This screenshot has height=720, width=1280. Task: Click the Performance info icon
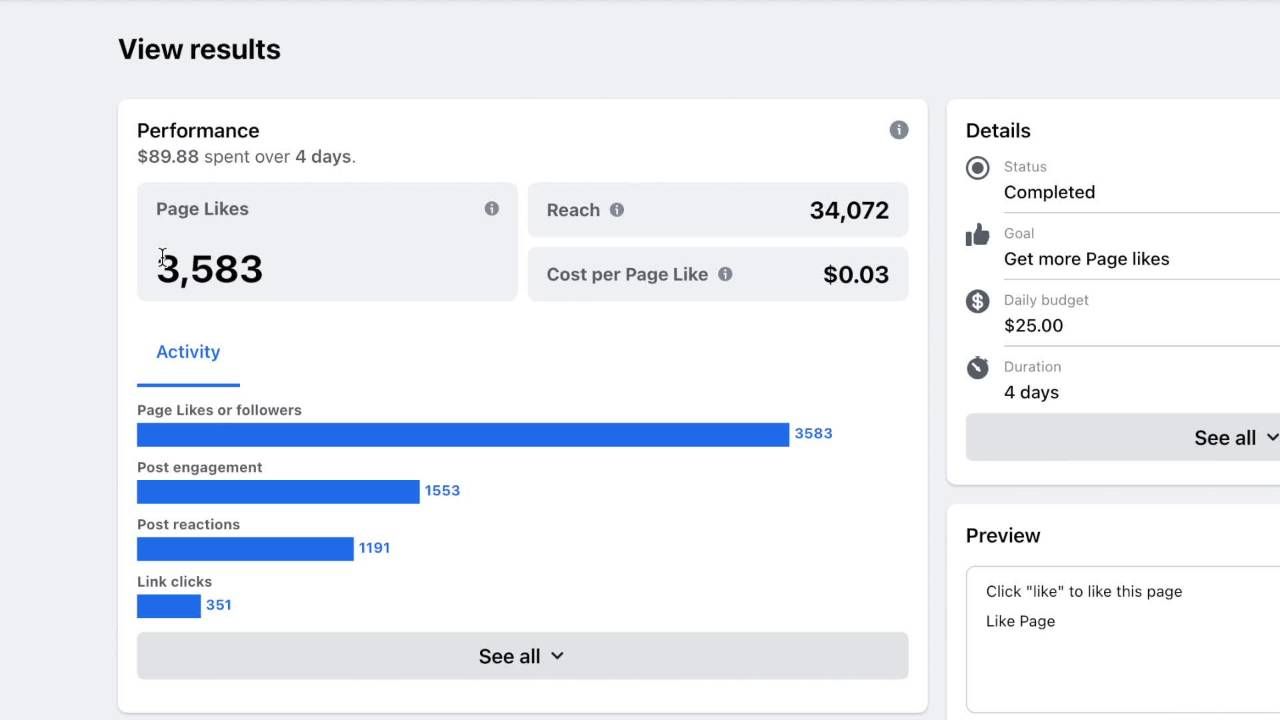tap(899, 130)
